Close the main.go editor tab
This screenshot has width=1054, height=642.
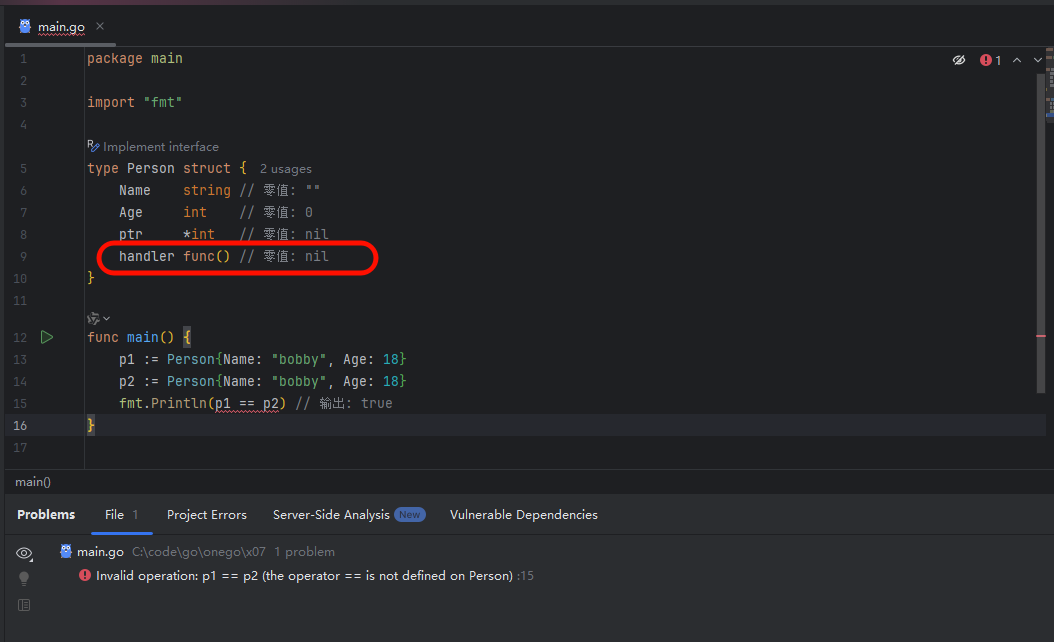tap(100, 26)
